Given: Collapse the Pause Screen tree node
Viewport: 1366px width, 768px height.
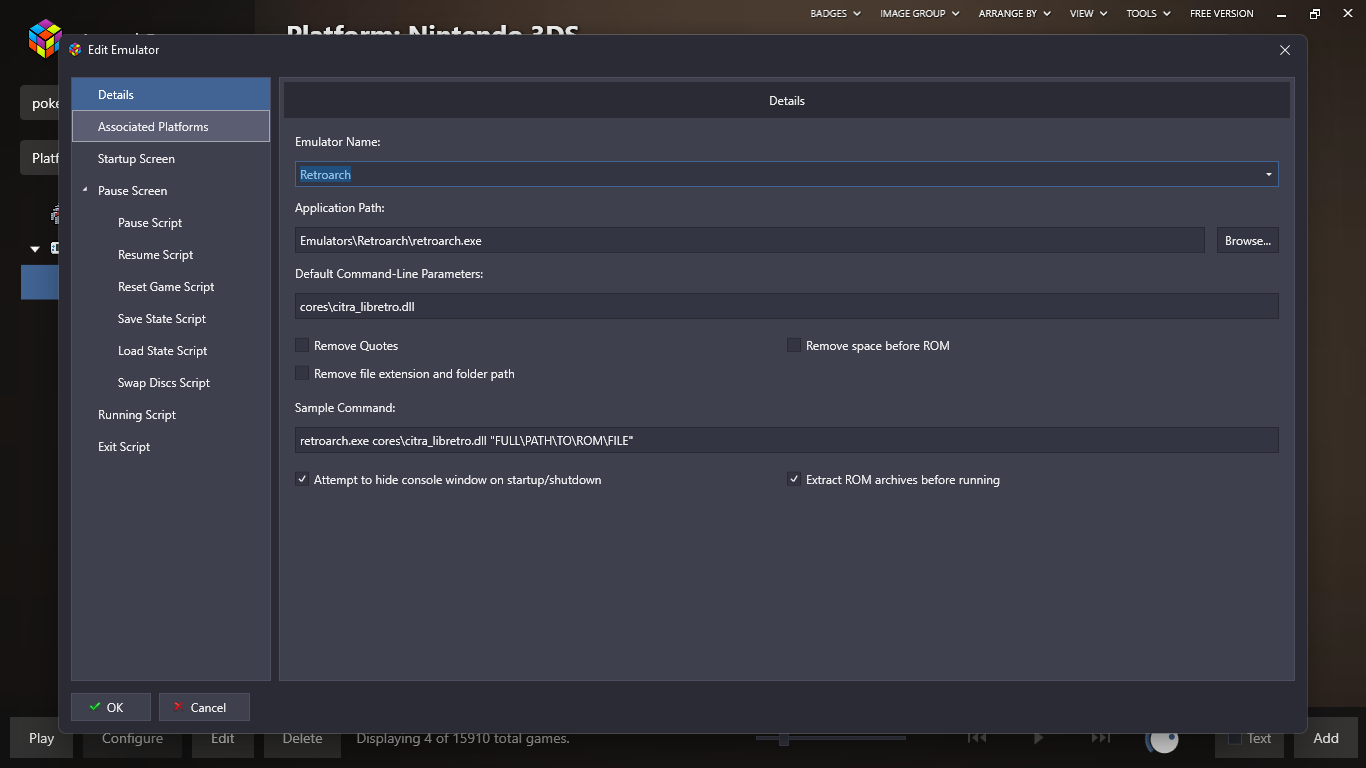Looking at the screenshot, I should point(85,190).
